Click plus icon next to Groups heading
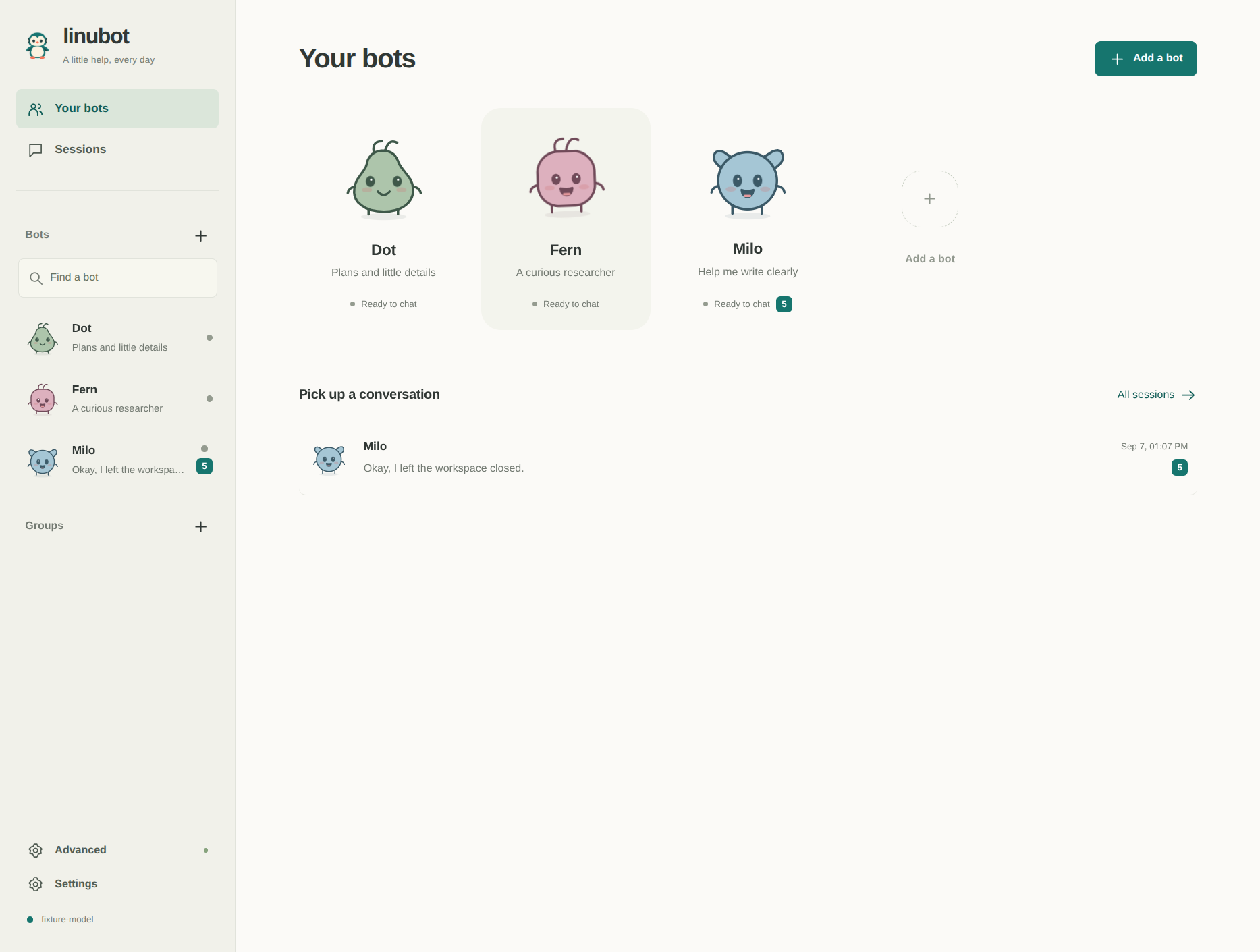 200,526
